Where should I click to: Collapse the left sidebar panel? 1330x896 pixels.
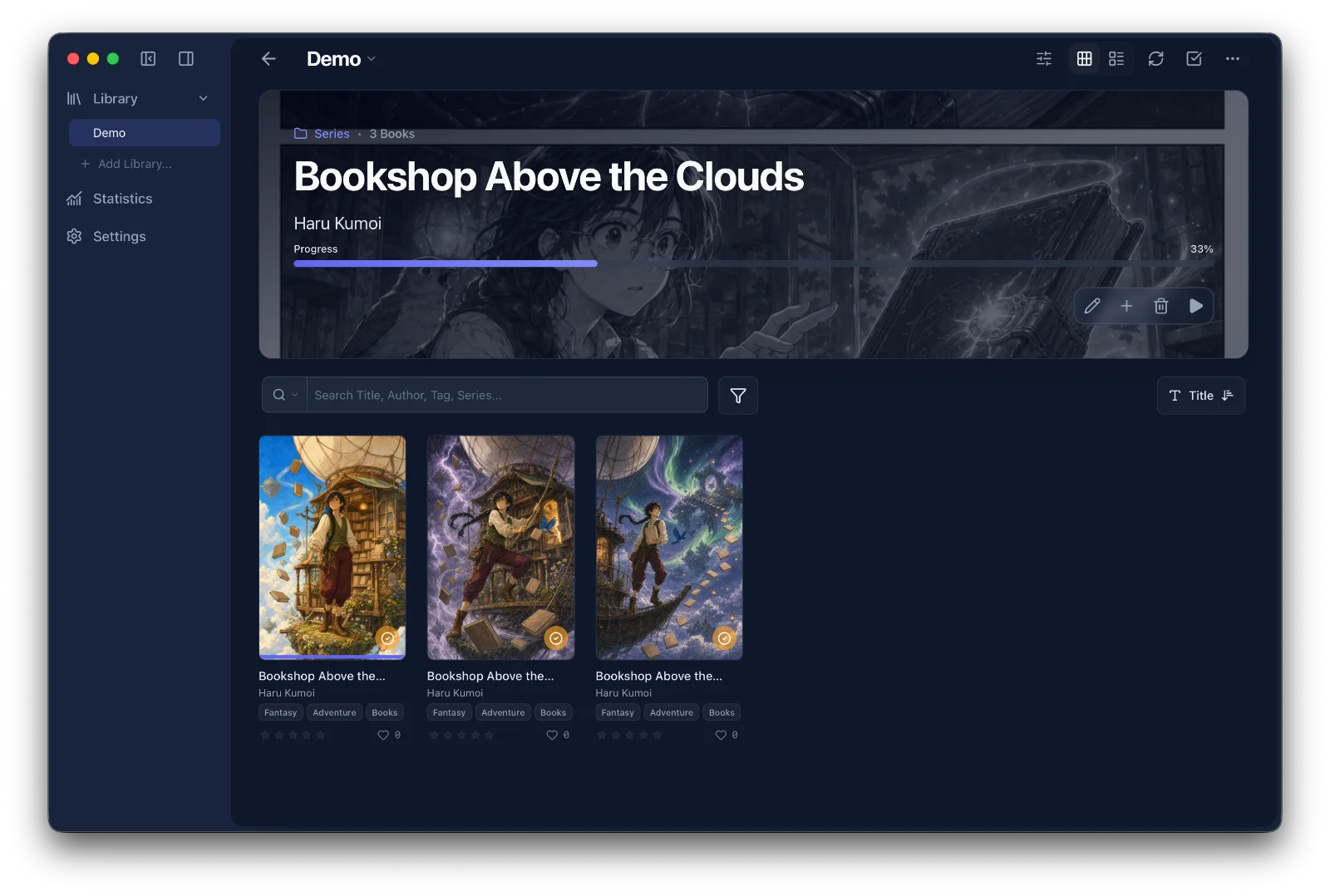click(x=148, y=58)
